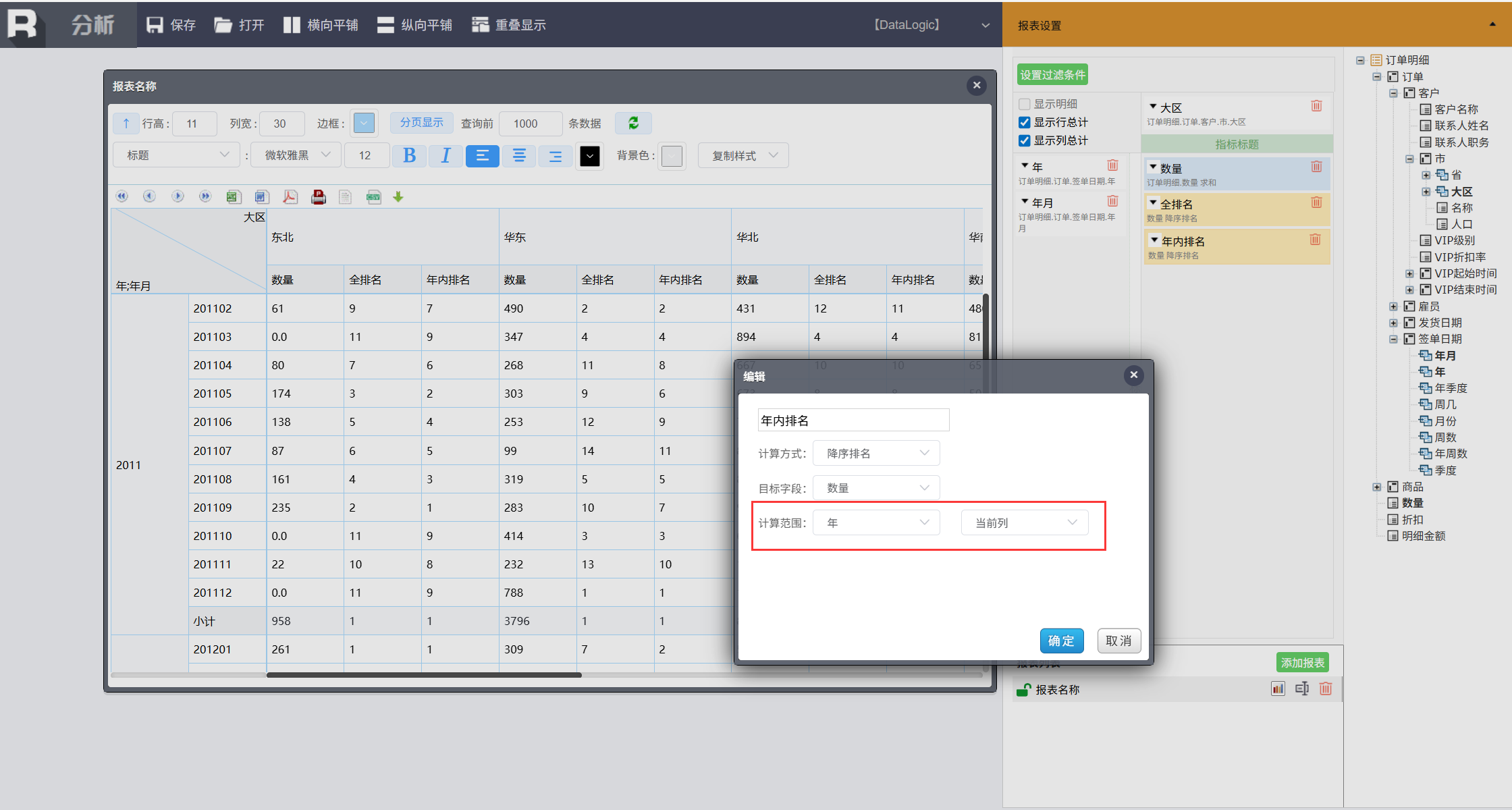Screen dimensions: 1512x810
Task: Click 重叠显示 in top menu
Action: [x=509, y=25]
